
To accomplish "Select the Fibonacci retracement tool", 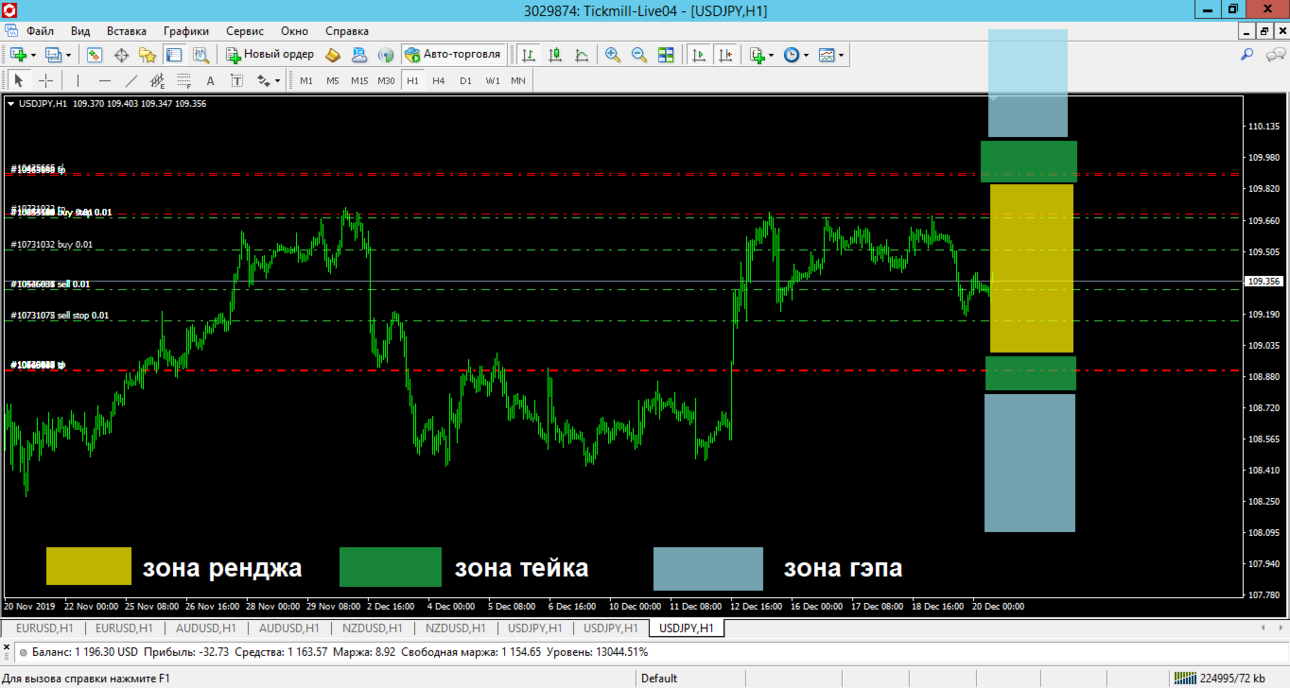I will click(184, 81).
